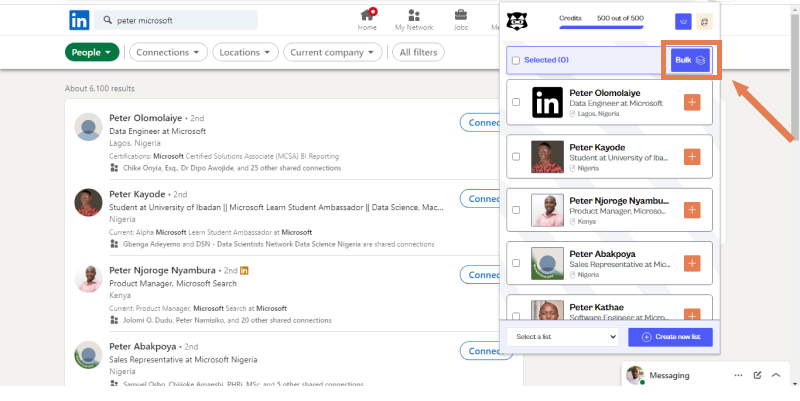The image size is (800, 401).
Task: Open the People filter dropdown
Action: [92, 52]
